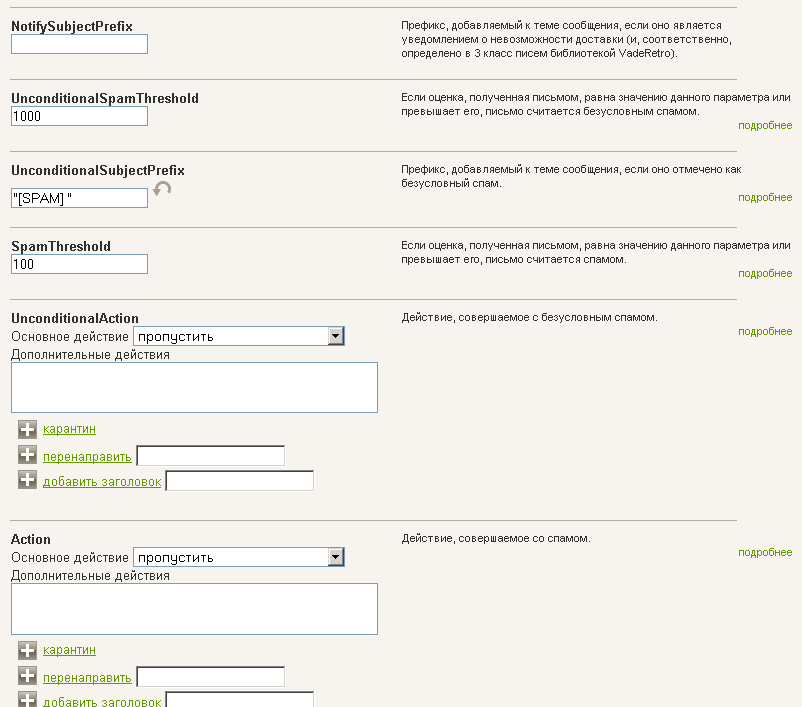The height and width of the screenshot is (707, 802).
Task: Open the UnconditionalAction main action dropdown
Action: pyautogui.click(x=239, y=336)
